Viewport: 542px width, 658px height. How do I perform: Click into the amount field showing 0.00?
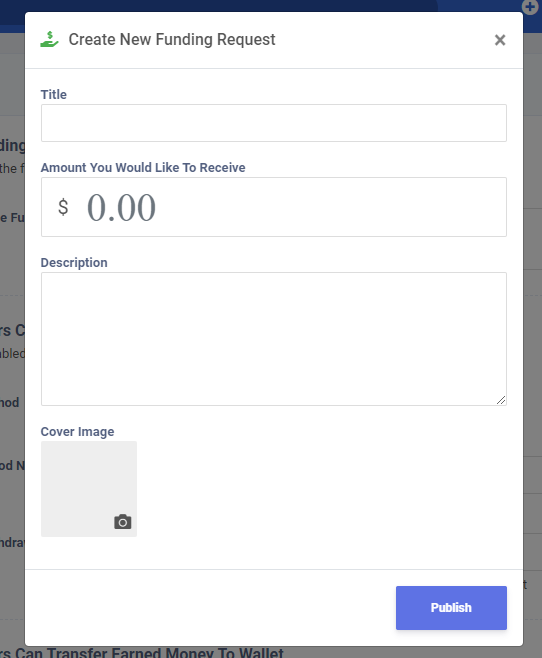click(x=274, y=207)
